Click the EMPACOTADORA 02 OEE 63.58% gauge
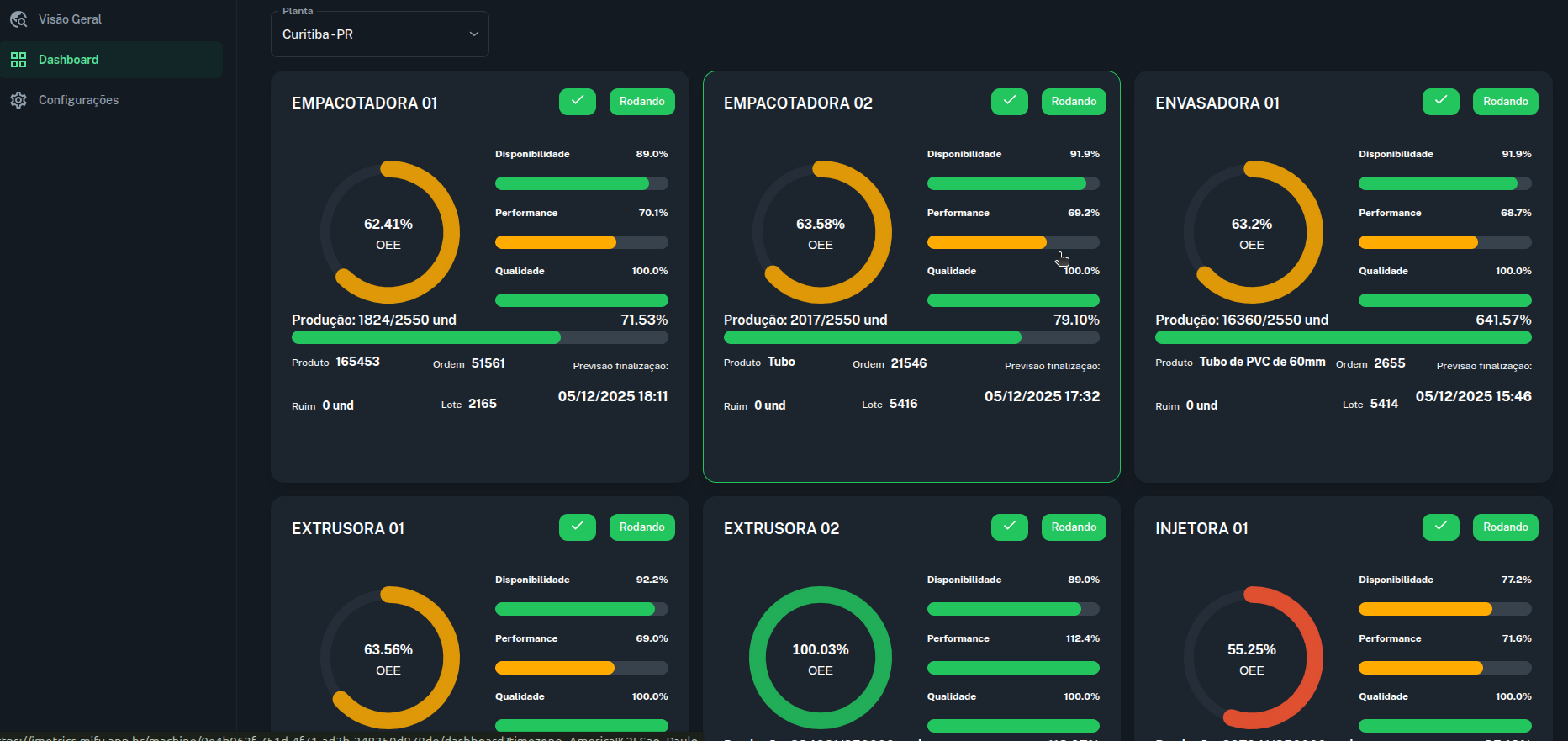 coord(821,233)
